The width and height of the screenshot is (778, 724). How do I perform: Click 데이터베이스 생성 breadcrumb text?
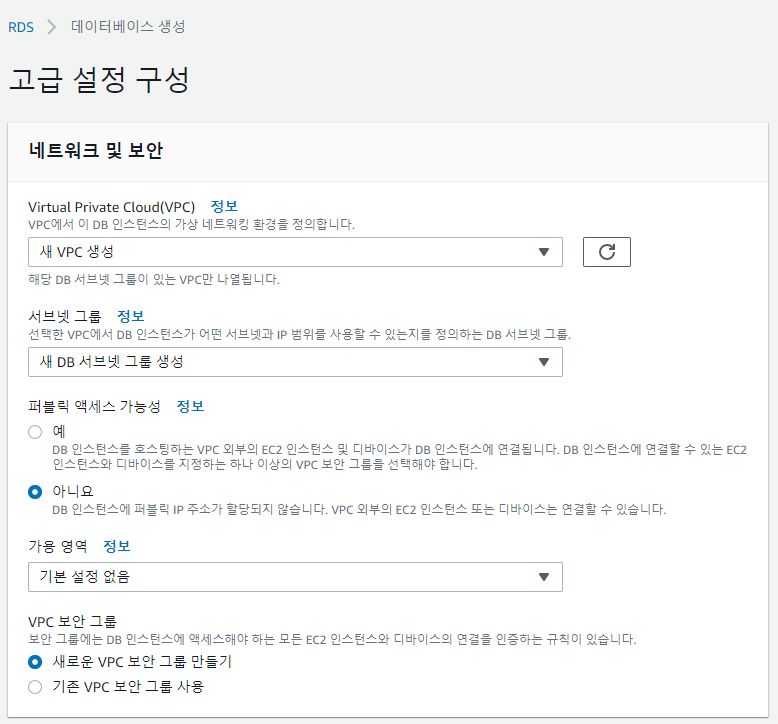pyautogui.click(x=128, y=26)
